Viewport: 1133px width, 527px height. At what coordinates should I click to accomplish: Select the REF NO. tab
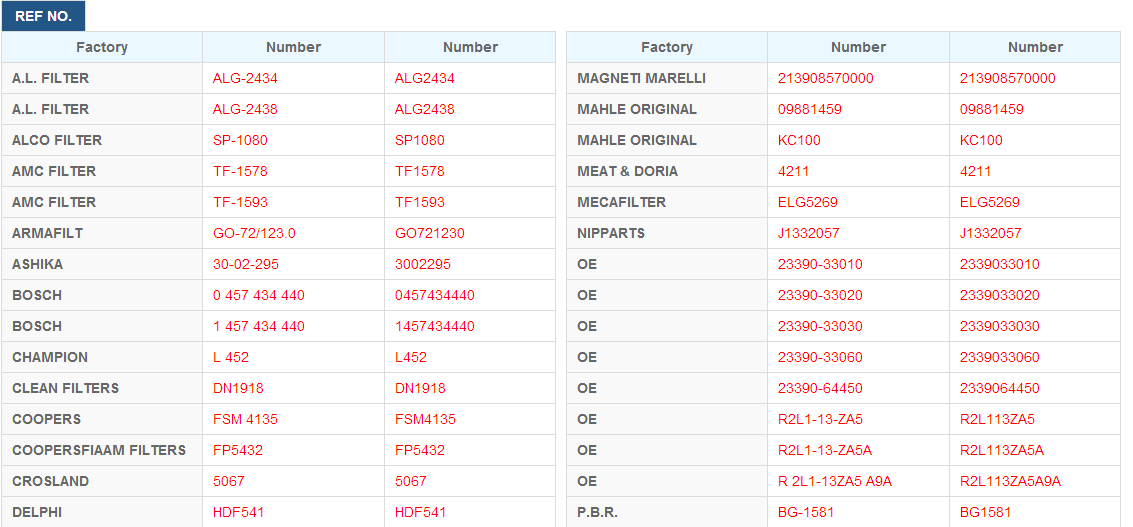pyautogui.click(x=43, y=17)
